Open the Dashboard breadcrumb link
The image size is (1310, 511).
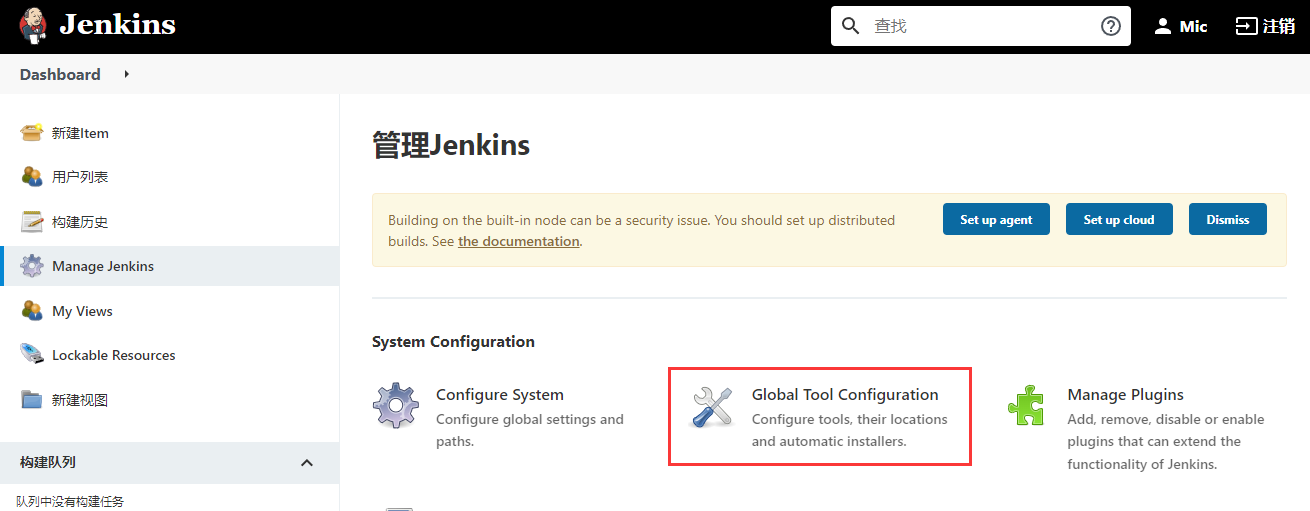[x=60, y=74]
